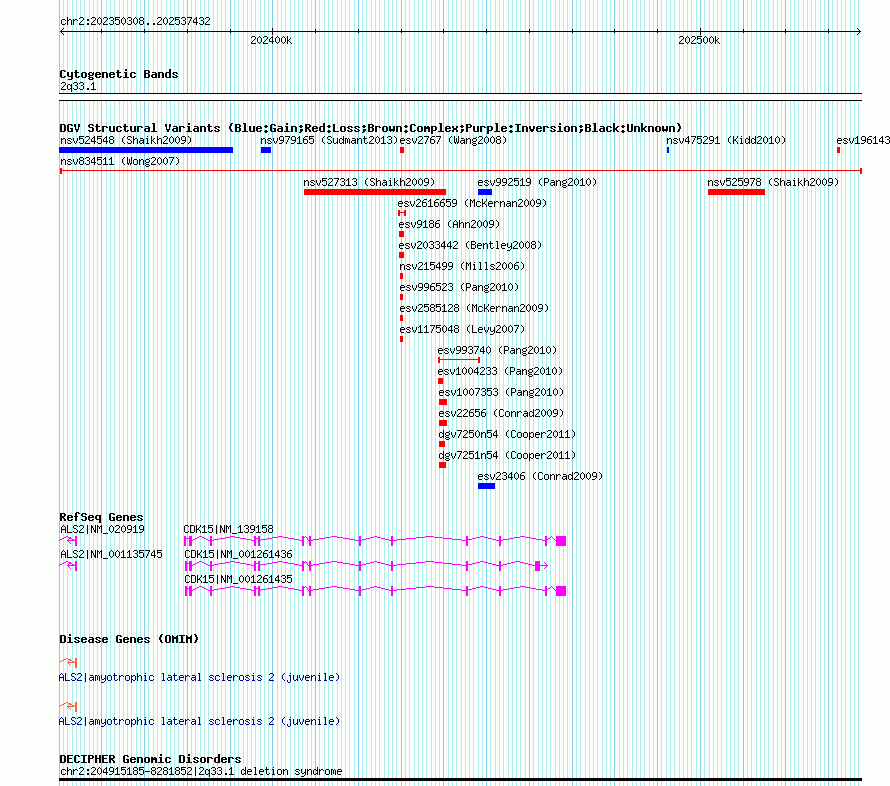Select the nsv525978 (Shaikh2009) red loss bar
This screenshot has width=890, height=786.
pyautogui.click(x=736, y=192)
